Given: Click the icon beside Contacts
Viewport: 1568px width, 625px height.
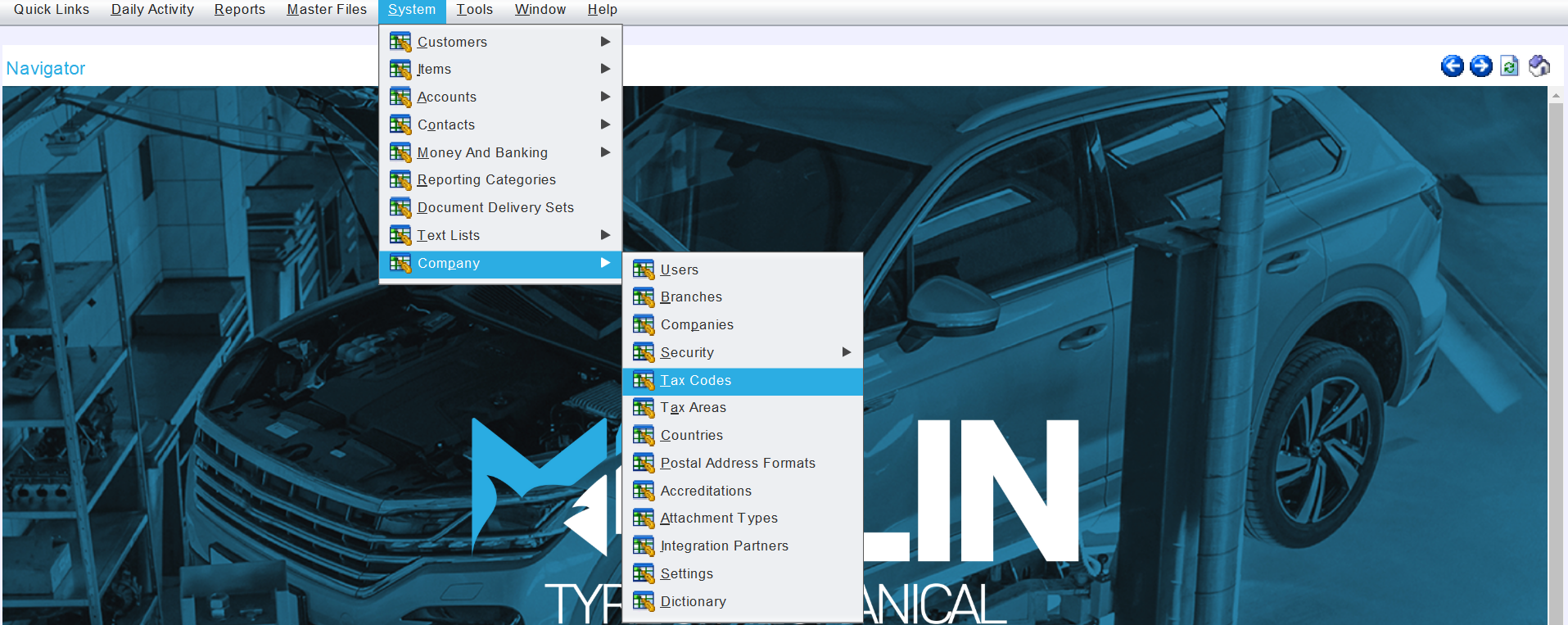Looking at the screenshot, I should (400, 125).
